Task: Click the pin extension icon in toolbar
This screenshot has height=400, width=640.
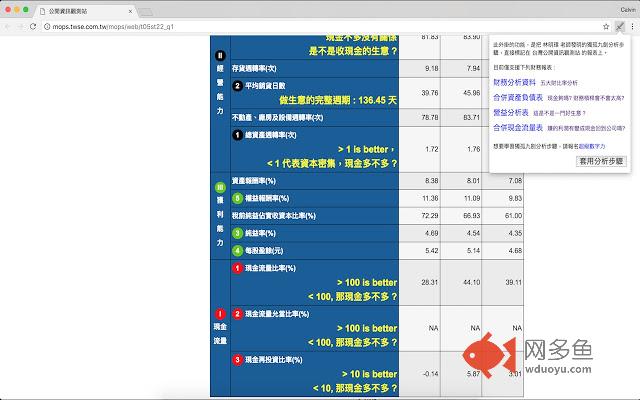Action: click(620, 26)
